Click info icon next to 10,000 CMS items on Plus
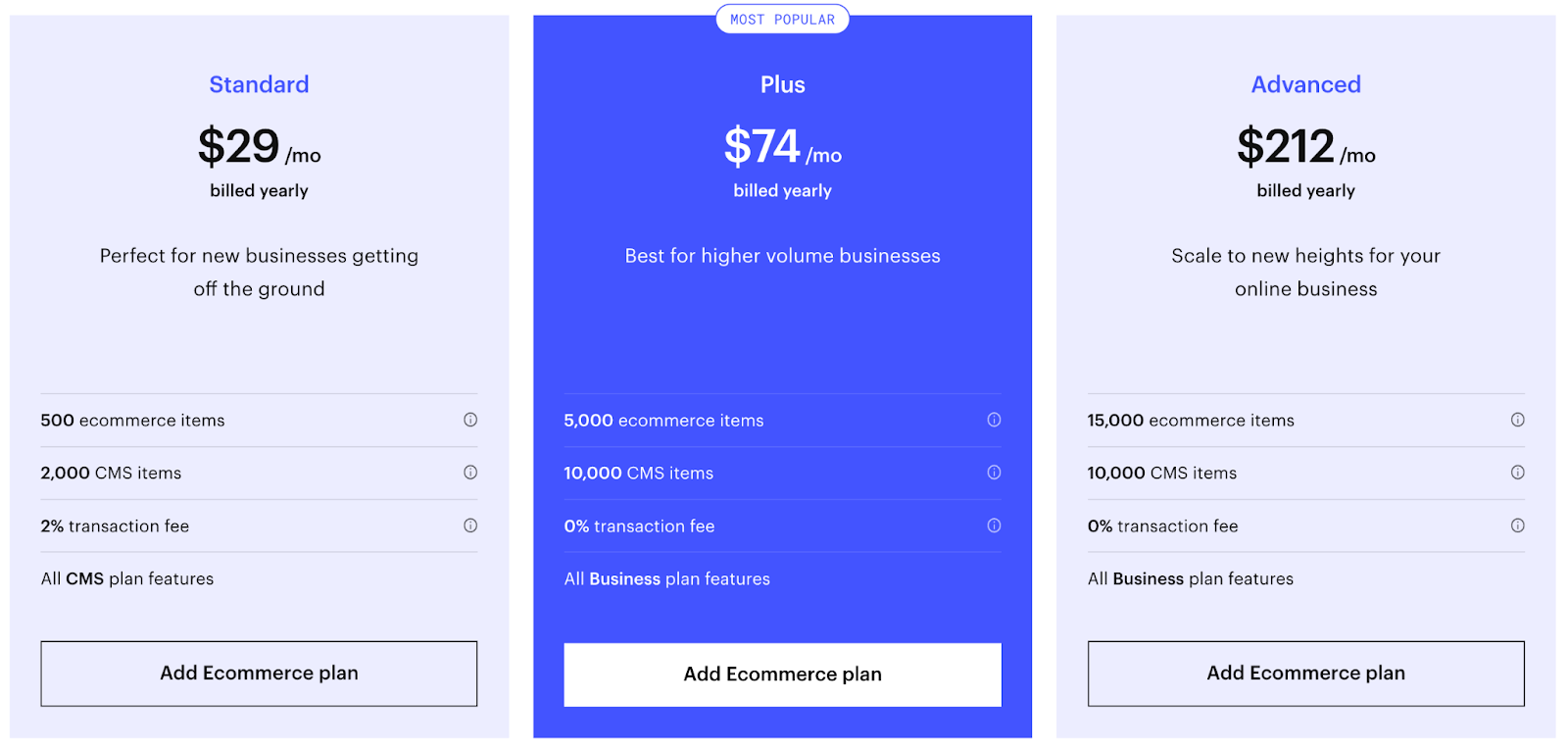This screenshot has width=1568, height=751. click(x=995, y=473)
